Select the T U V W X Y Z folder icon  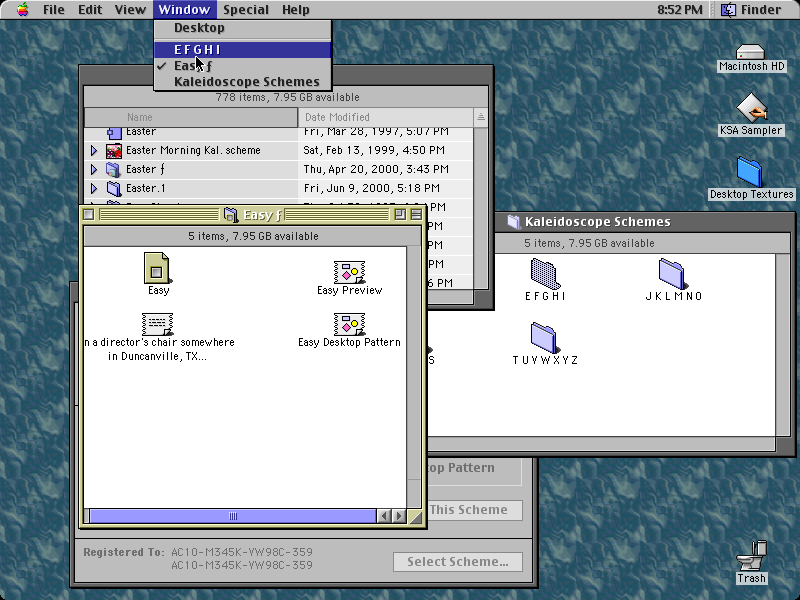click(x=545, y=337)
